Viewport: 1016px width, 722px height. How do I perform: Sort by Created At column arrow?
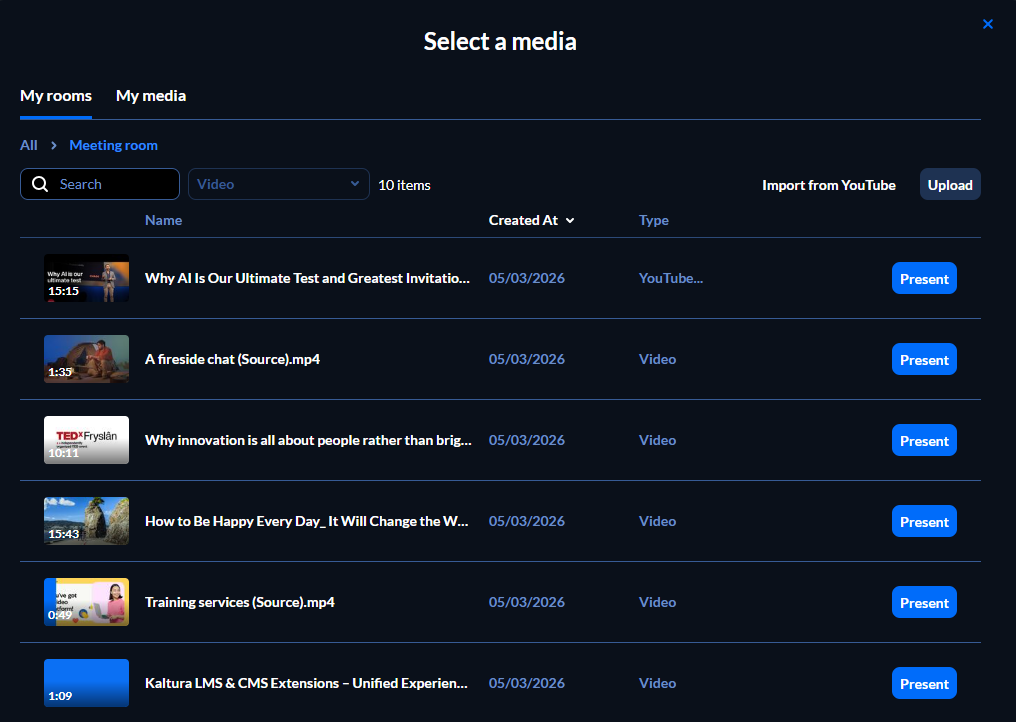570,220
